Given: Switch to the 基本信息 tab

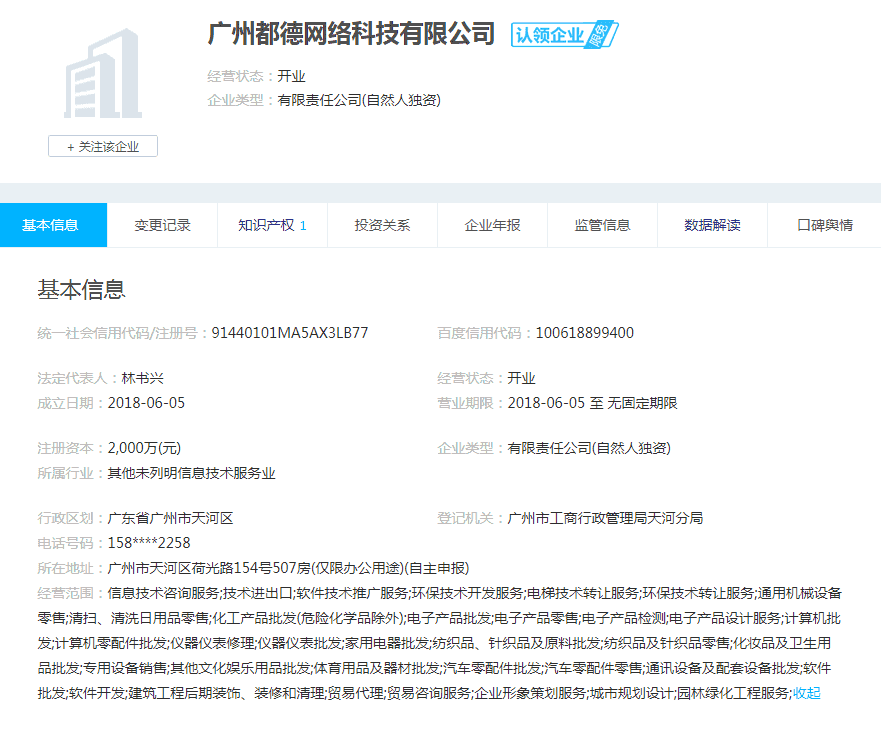Looking at the screenshot, I should pyautogui.click(x=53, y=225).
